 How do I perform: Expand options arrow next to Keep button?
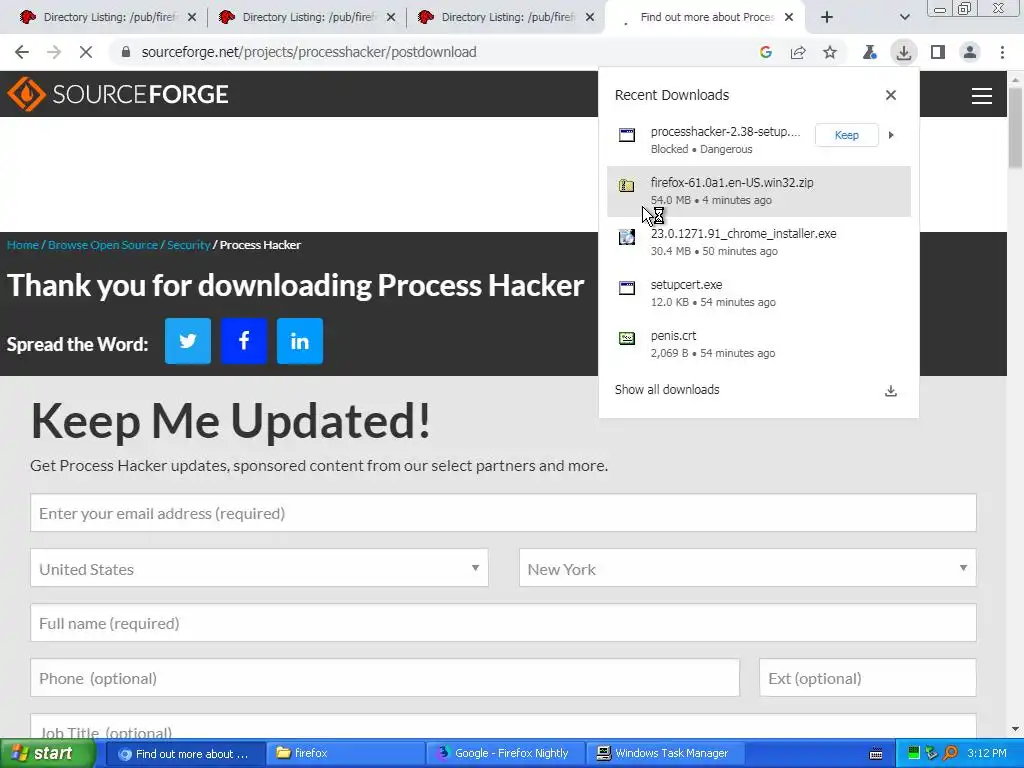pyautogui.click(x=891, y=135)
